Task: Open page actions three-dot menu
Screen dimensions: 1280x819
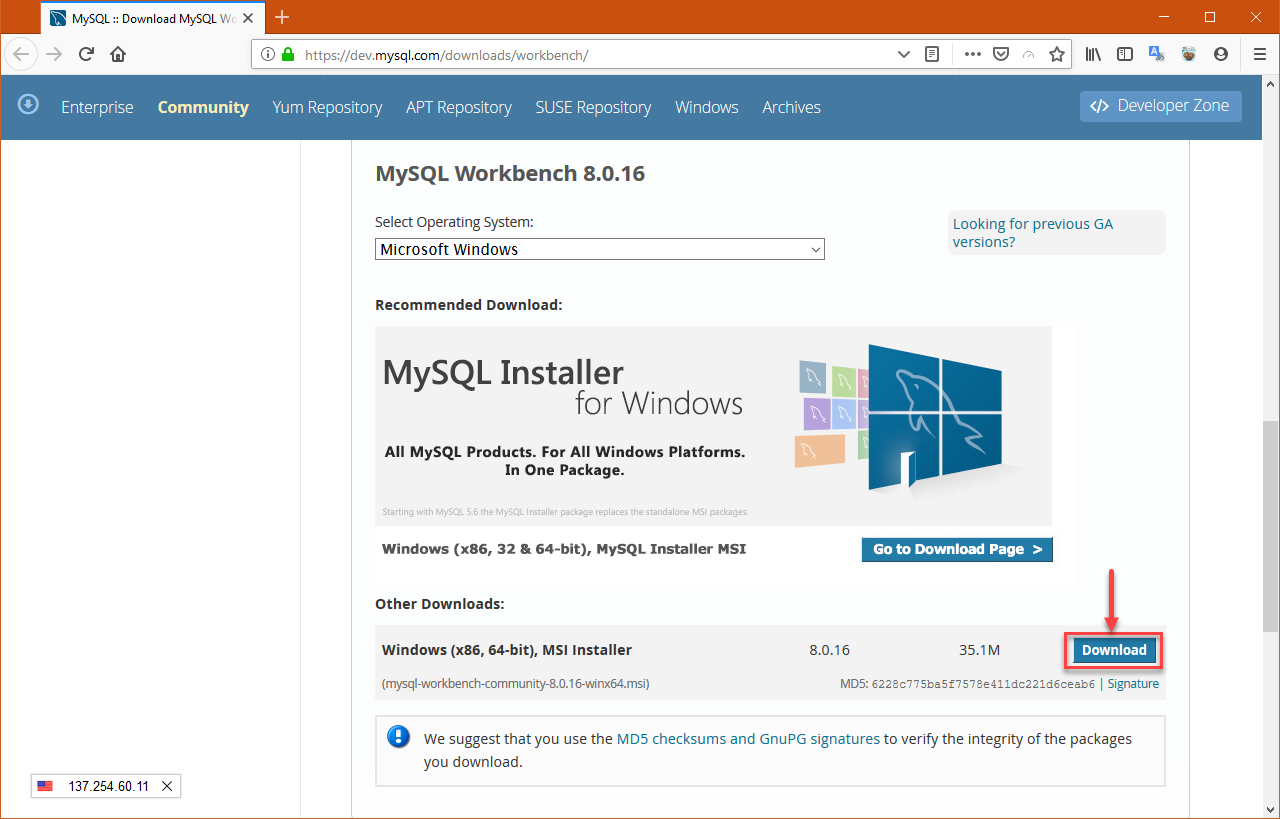Action: point(973,54)
